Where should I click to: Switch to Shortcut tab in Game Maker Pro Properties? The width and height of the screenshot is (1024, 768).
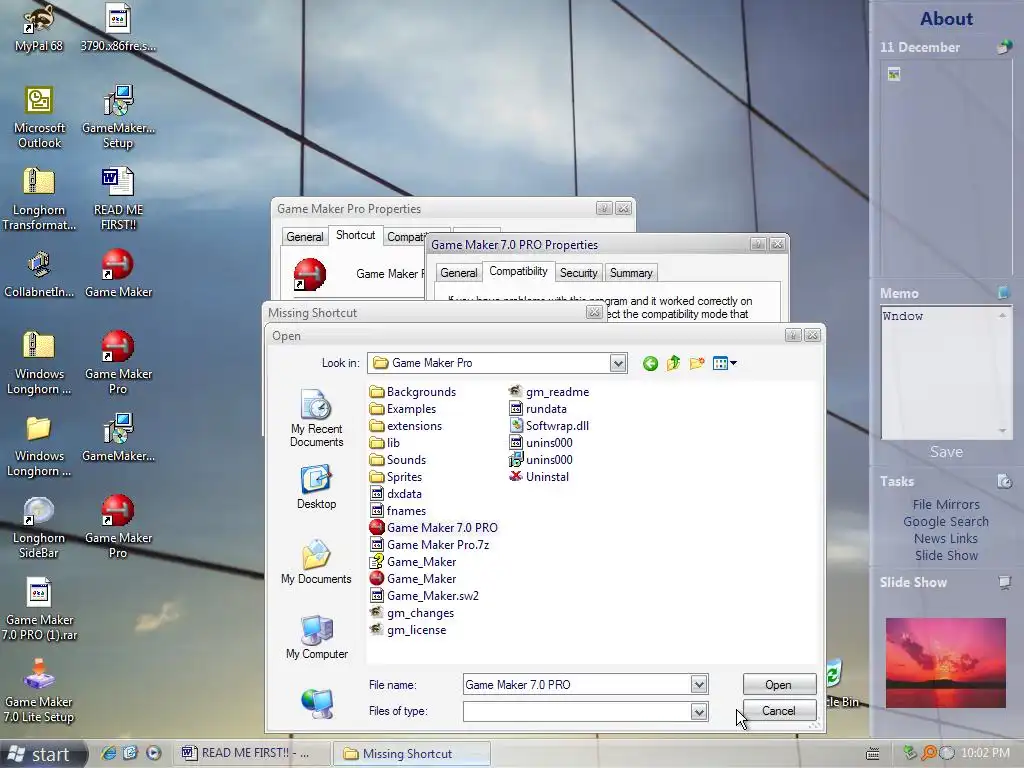[355, 235]
